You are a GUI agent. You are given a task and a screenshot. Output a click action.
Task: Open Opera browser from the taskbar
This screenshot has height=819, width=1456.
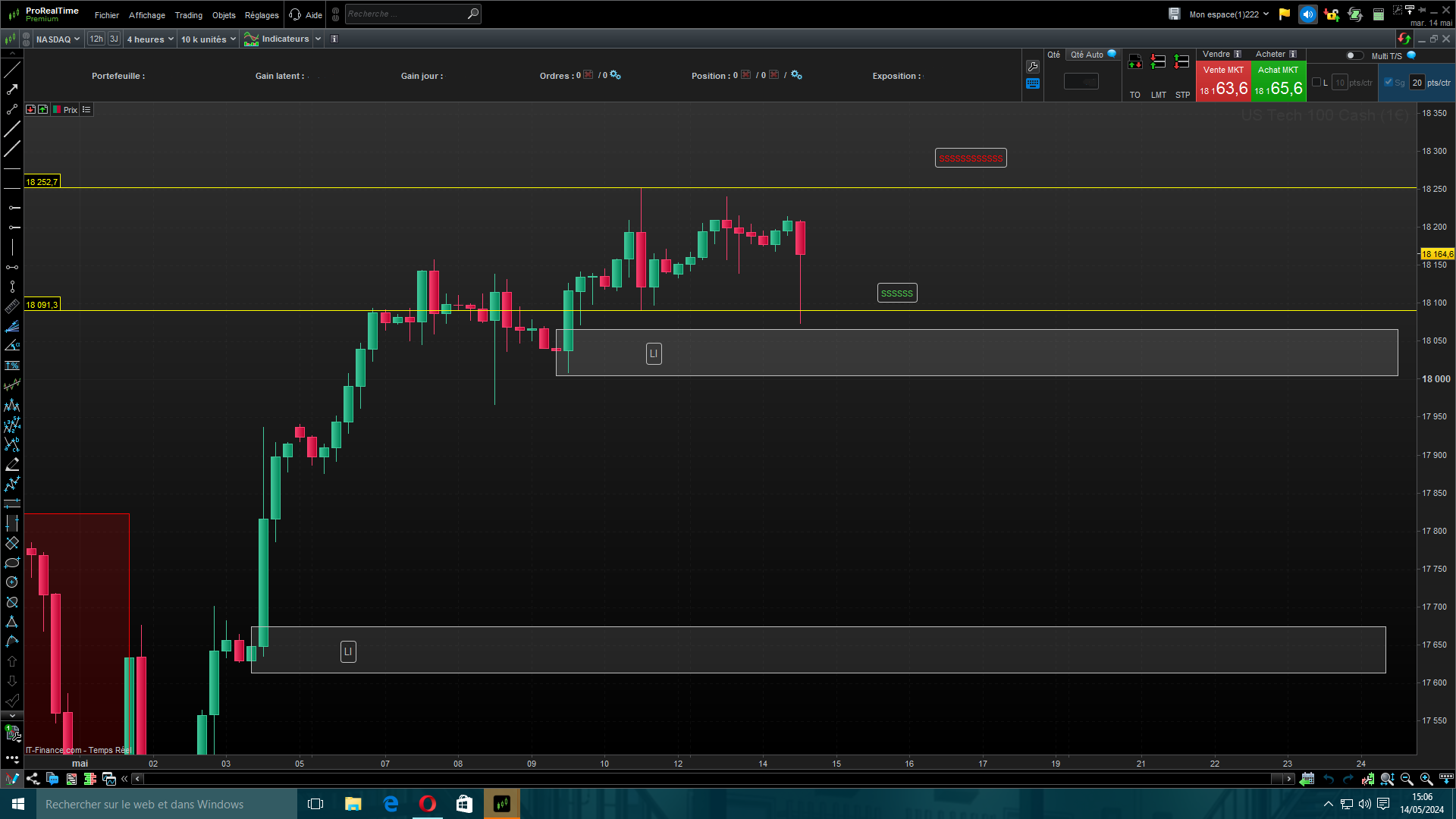tap(428, 804)
